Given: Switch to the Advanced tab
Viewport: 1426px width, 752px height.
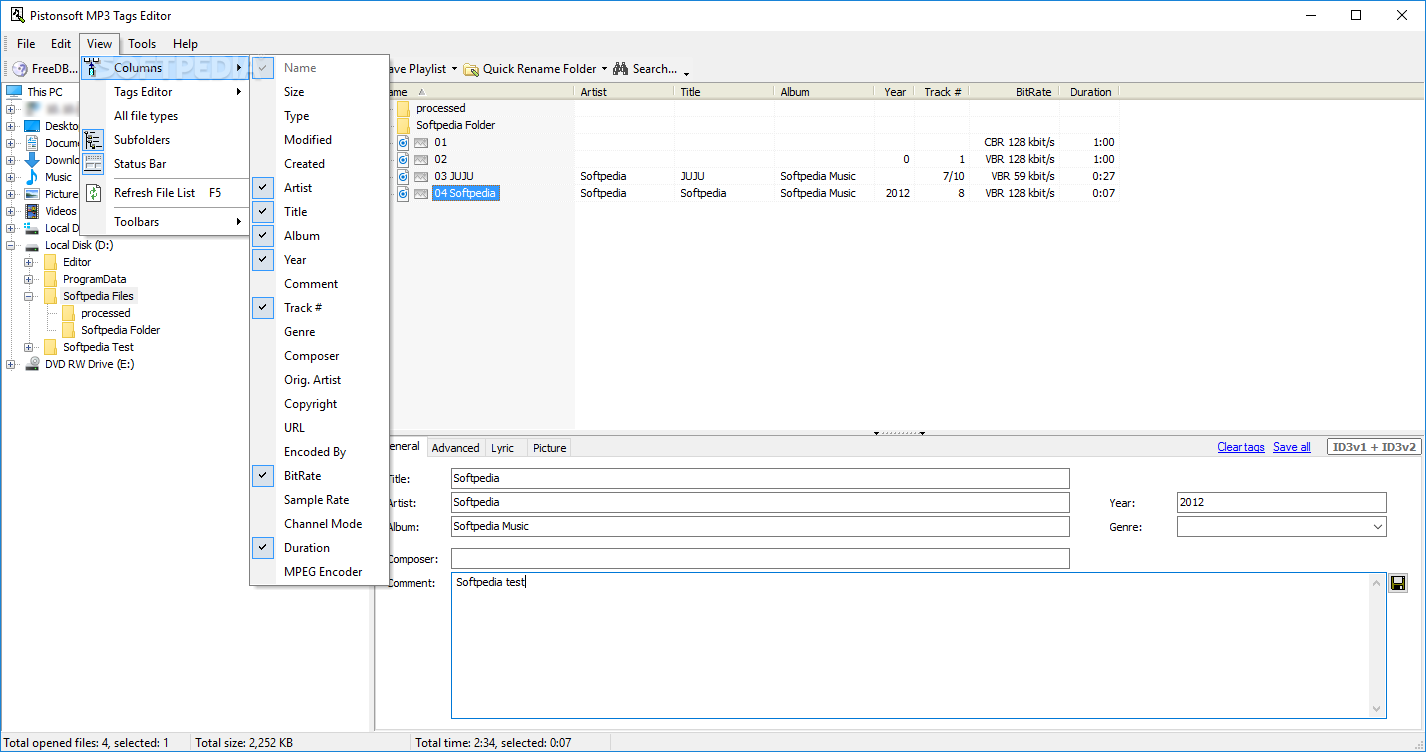Looking at the screenshot, I should click(455, 448).
